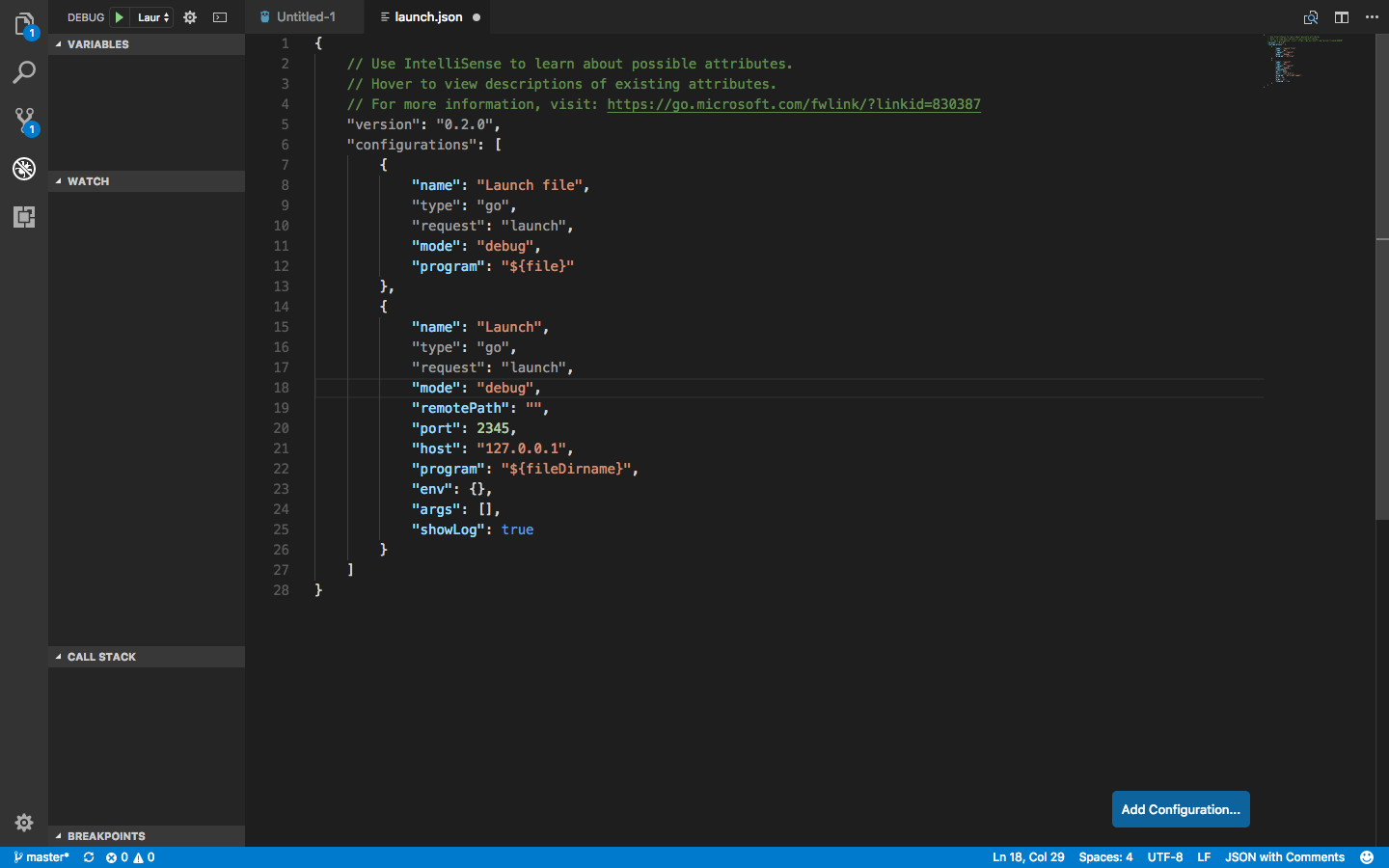Open the Explorer view in the Activity Bar
The height and width of the screenshot is (868, 1389).
tap(24, 24)
